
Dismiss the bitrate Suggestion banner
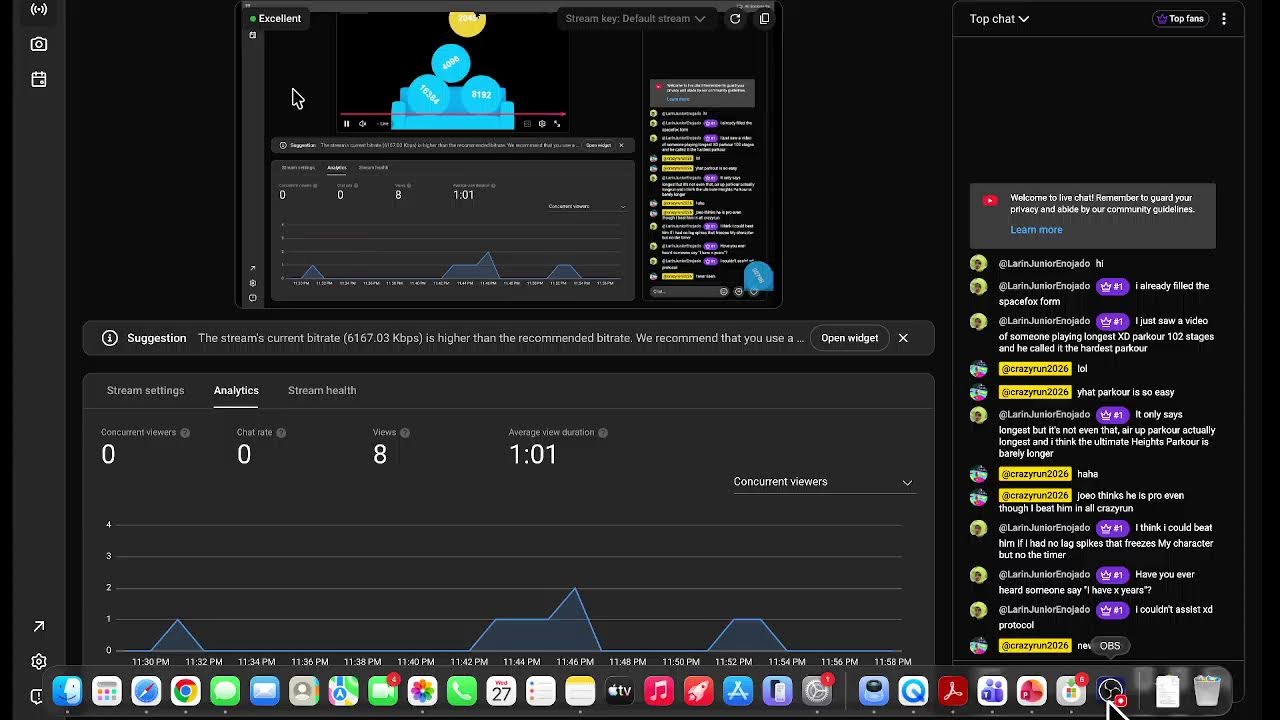[903, 338]
